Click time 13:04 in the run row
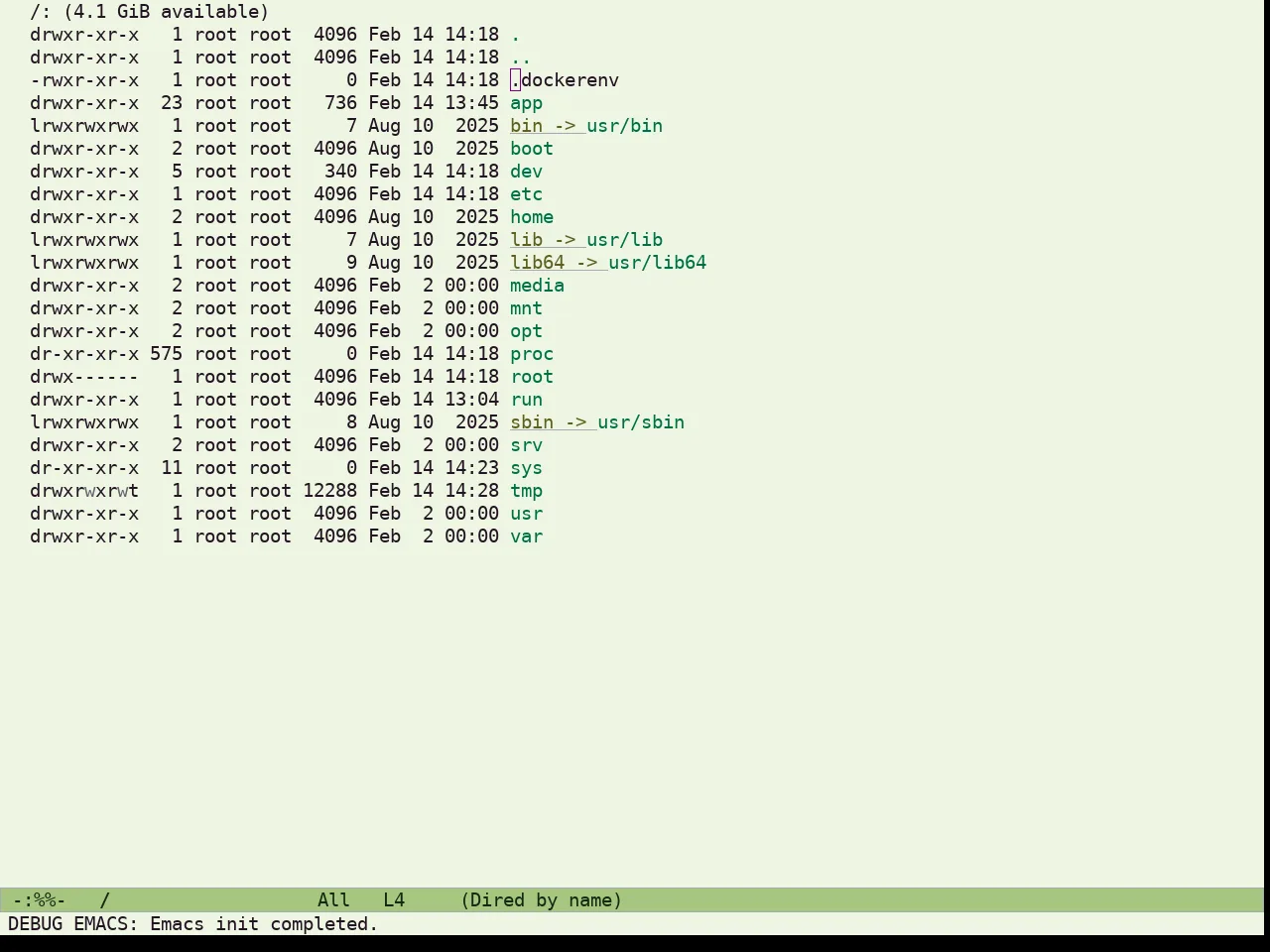This screenshot has width=1270, height=952. pos(471,400)
